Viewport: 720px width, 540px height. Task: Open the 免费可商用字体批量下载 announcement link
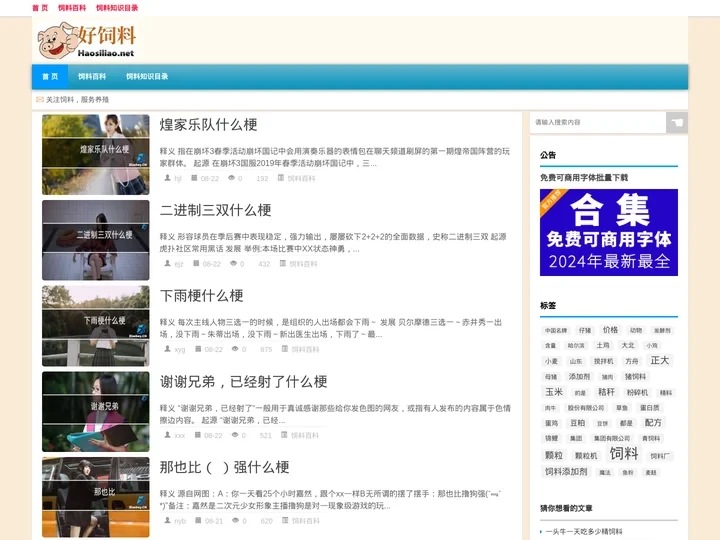click(x=584, y=177)
